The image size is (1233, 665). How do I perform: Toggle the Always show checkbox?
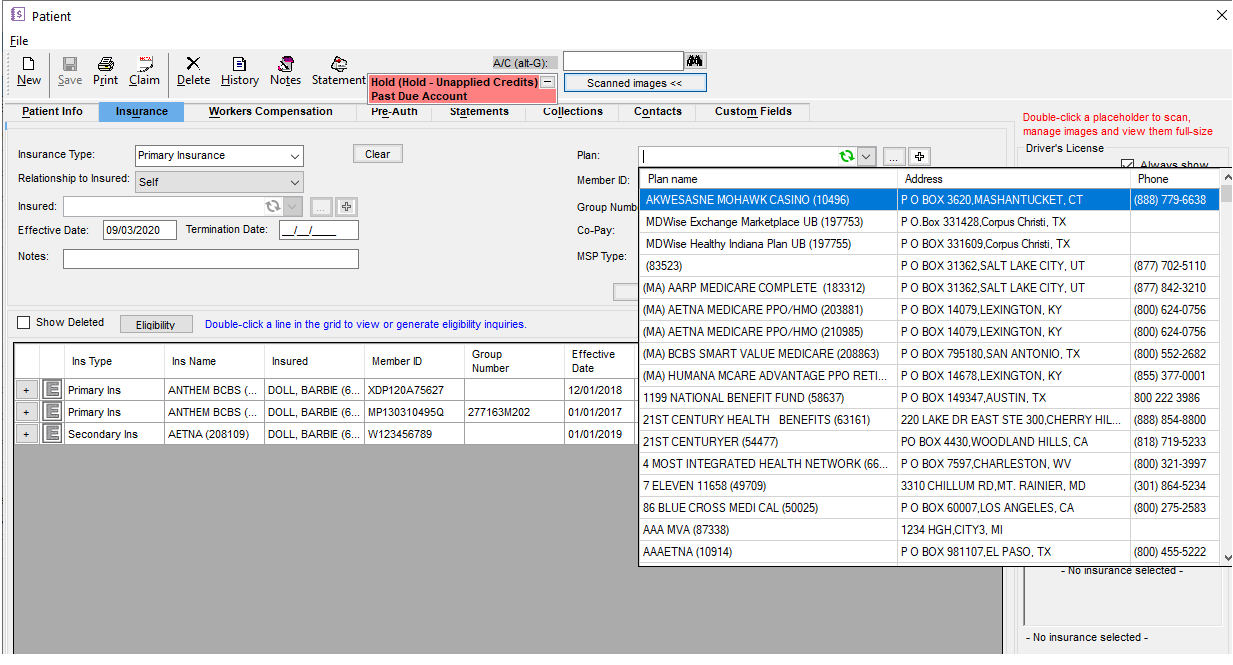(x=1128, y=165)
